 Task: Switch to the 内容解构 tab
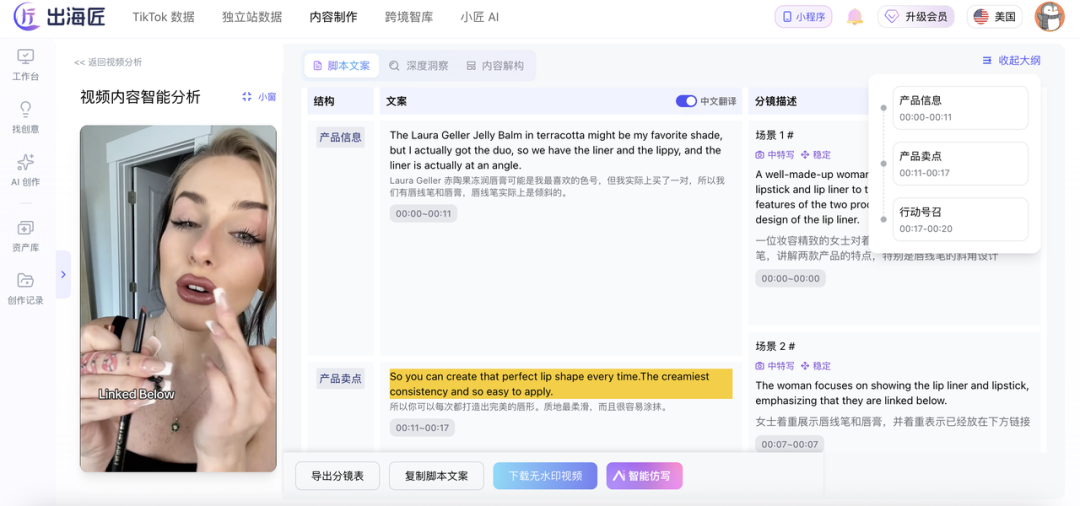(x=495, y=66)
